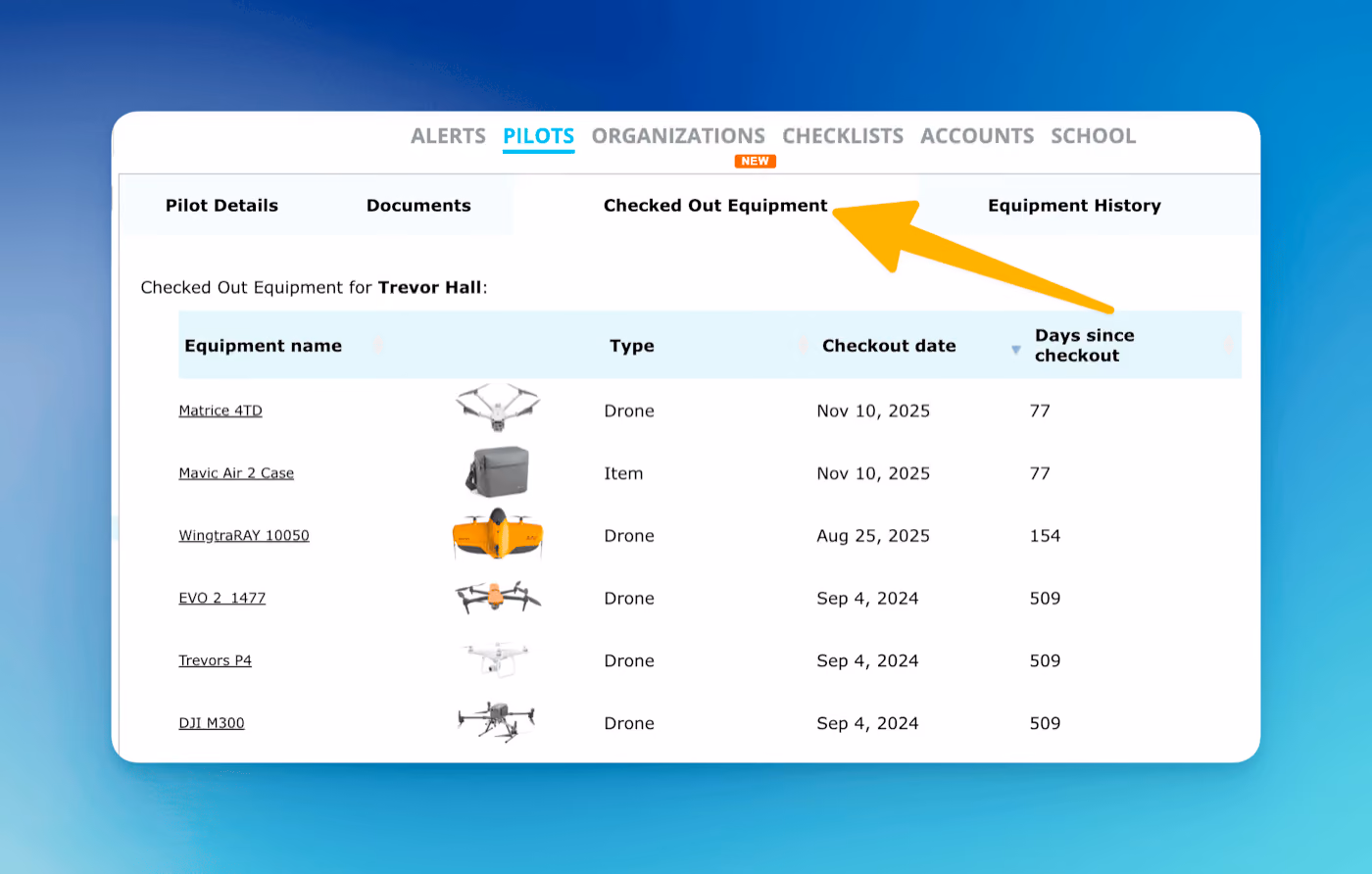
Task: View the Equipment History sub-tab
Action: pyautogui.click(x=1074, y=206)
